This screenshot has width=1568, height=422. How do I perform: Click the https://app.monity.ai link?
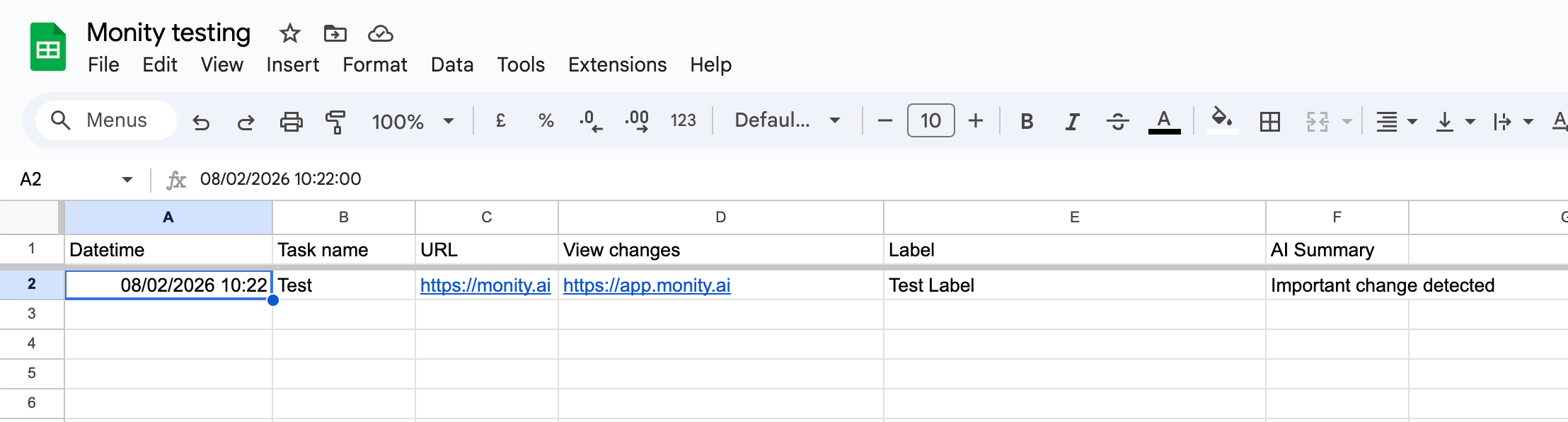tap(646, 285)
